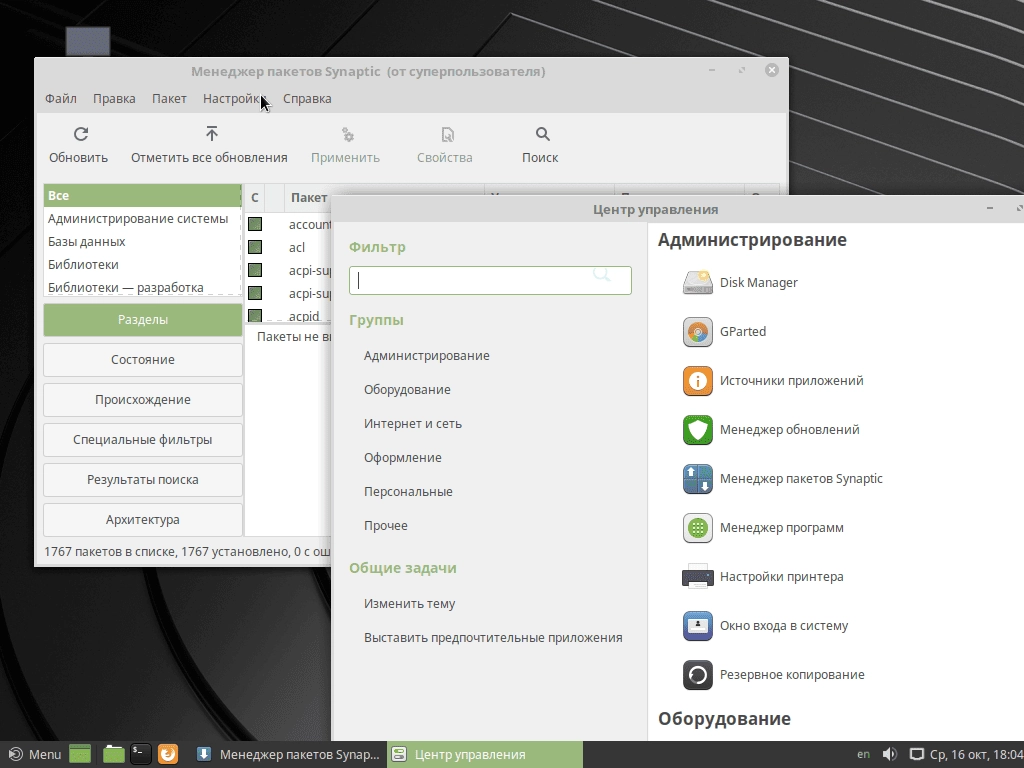Open the Пакет menu in Synaptic
Viewport: 1024px width, 768px height.
(169, 99)
